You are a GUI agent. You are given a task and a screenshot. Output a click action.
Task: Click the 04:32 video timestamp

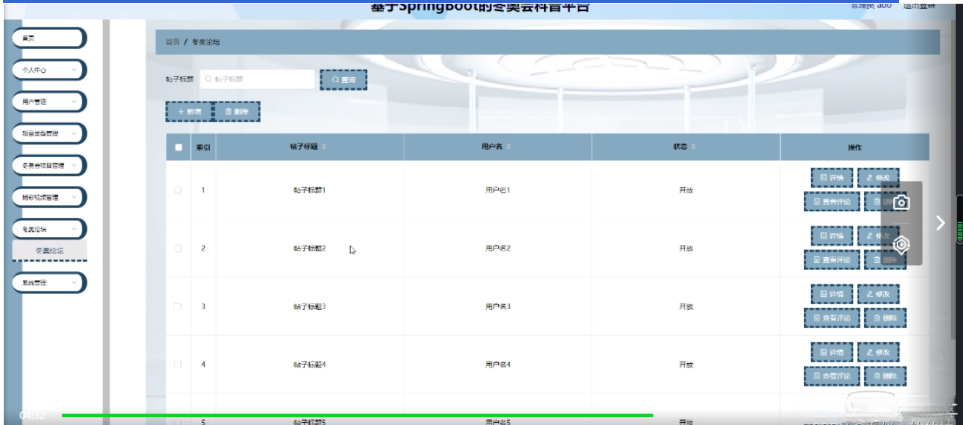(32, 416)
